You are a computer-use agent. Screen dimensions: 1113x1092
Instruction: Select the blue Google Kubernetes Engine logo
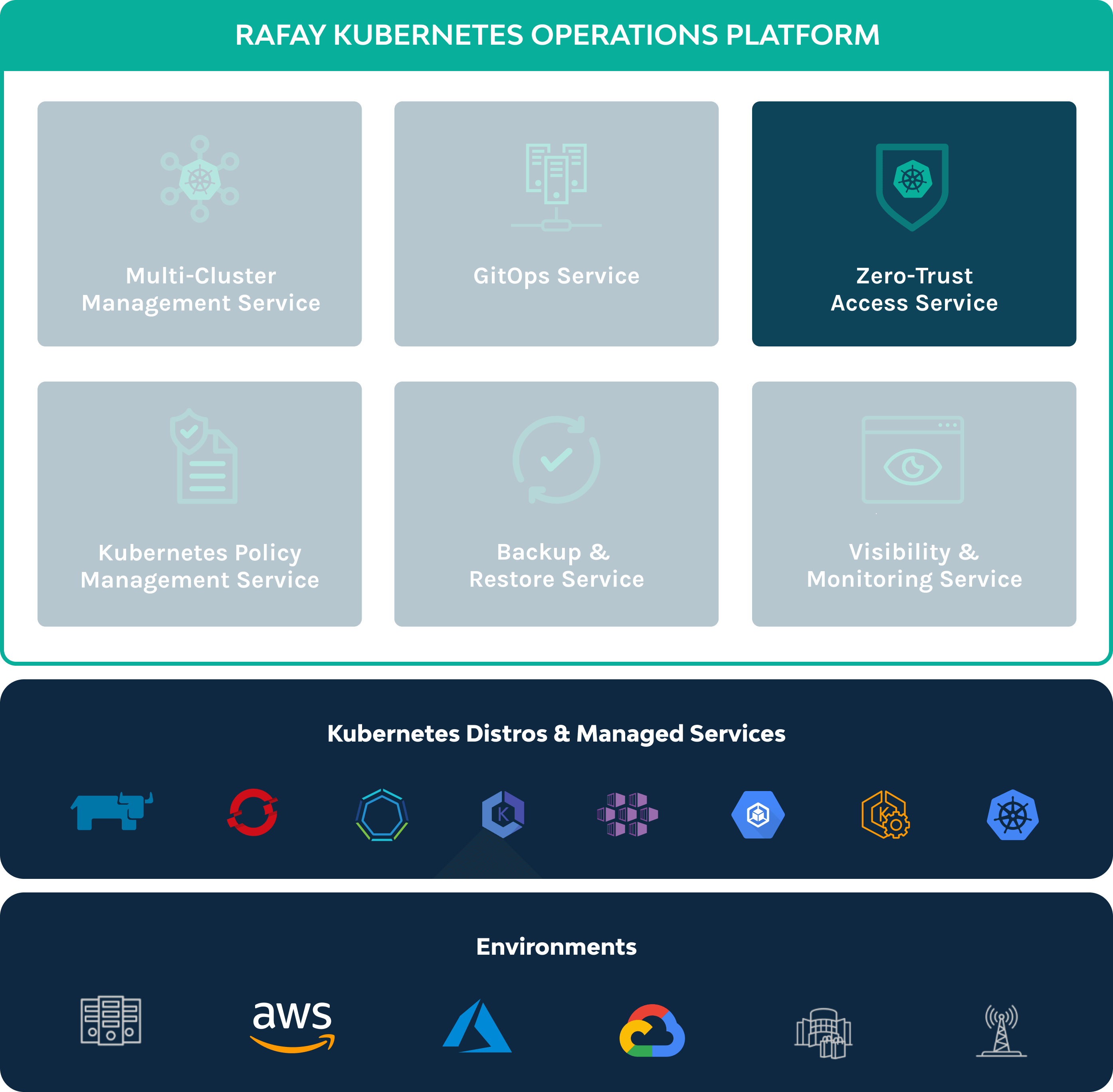(x=758, y=815)
